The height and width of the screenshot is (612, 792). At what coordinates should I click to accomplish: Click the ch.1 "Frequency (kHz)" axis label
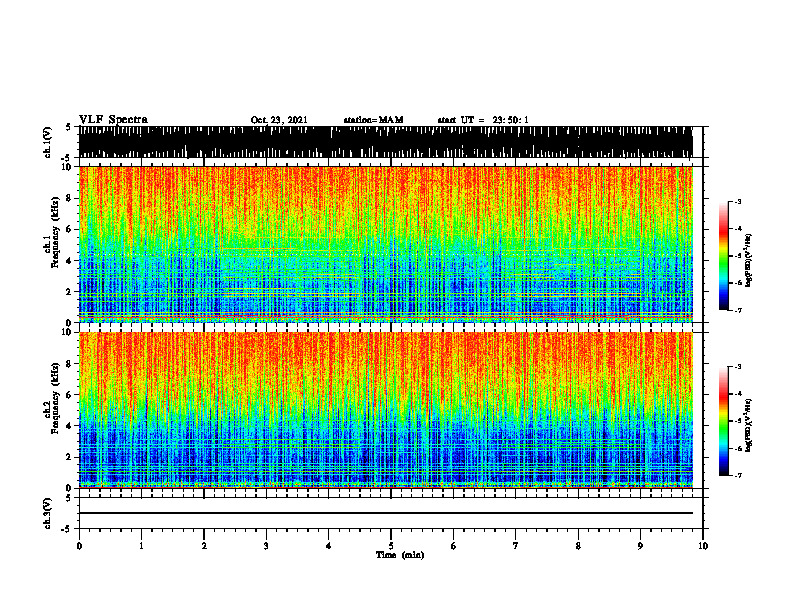55,232
